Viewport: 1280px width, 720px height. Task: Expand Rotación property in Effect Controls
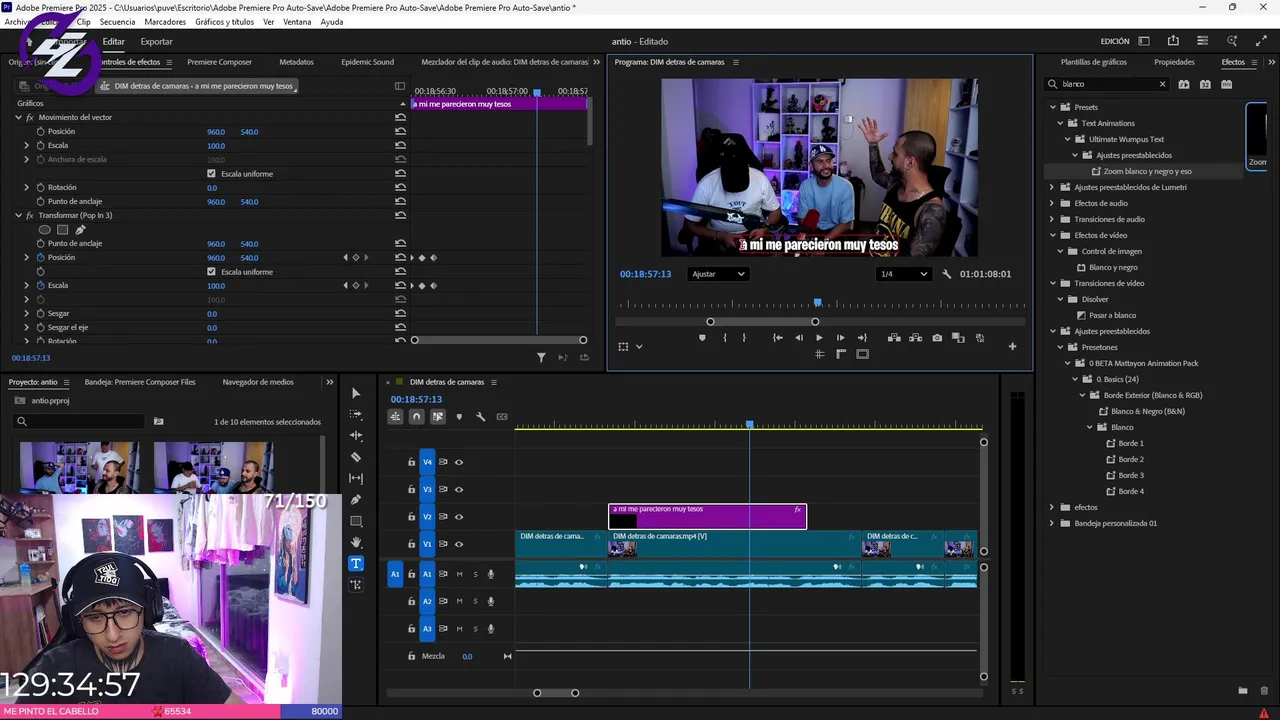[27, 187]
